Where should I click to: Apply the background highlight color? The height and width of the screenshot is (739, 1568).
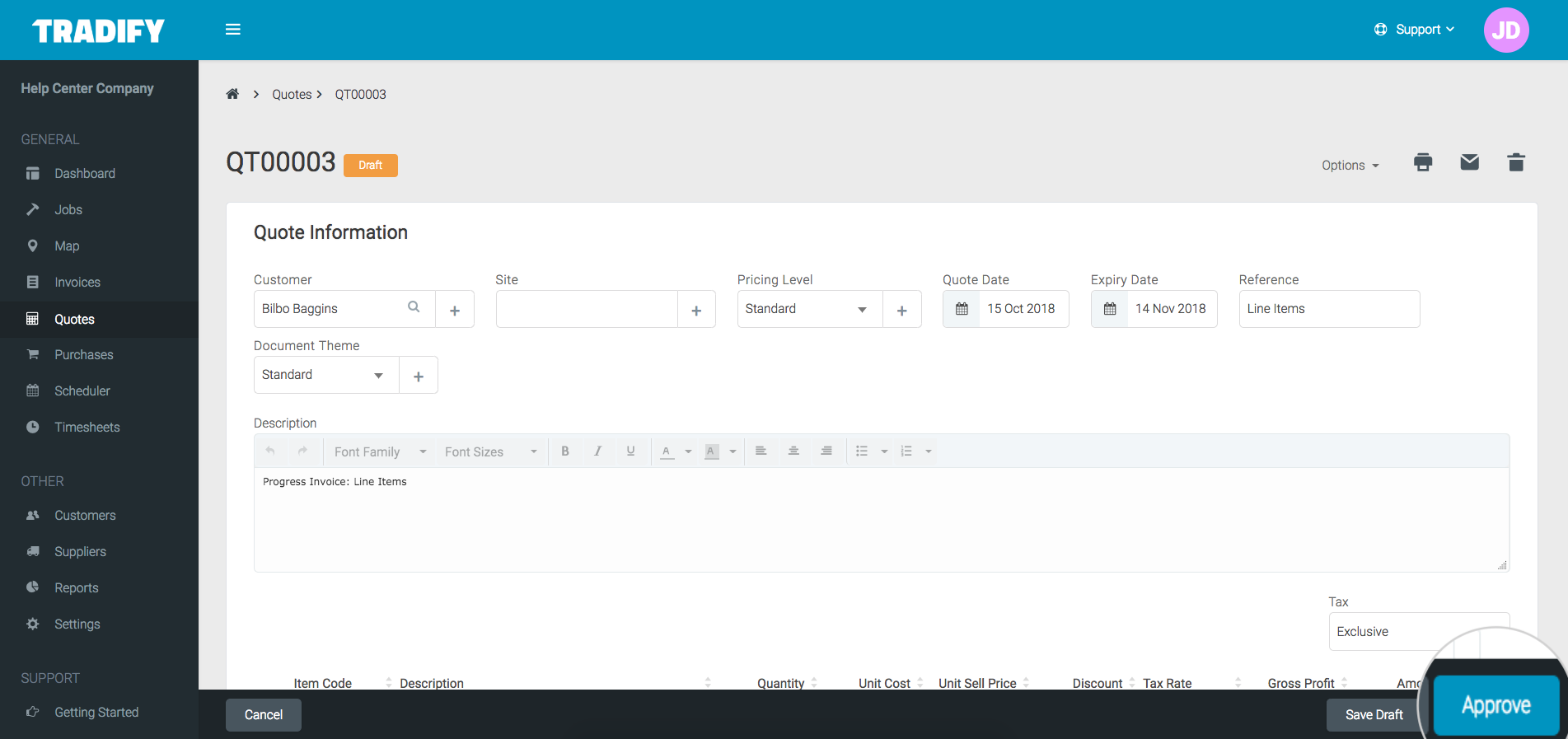(x=712, y=451)
